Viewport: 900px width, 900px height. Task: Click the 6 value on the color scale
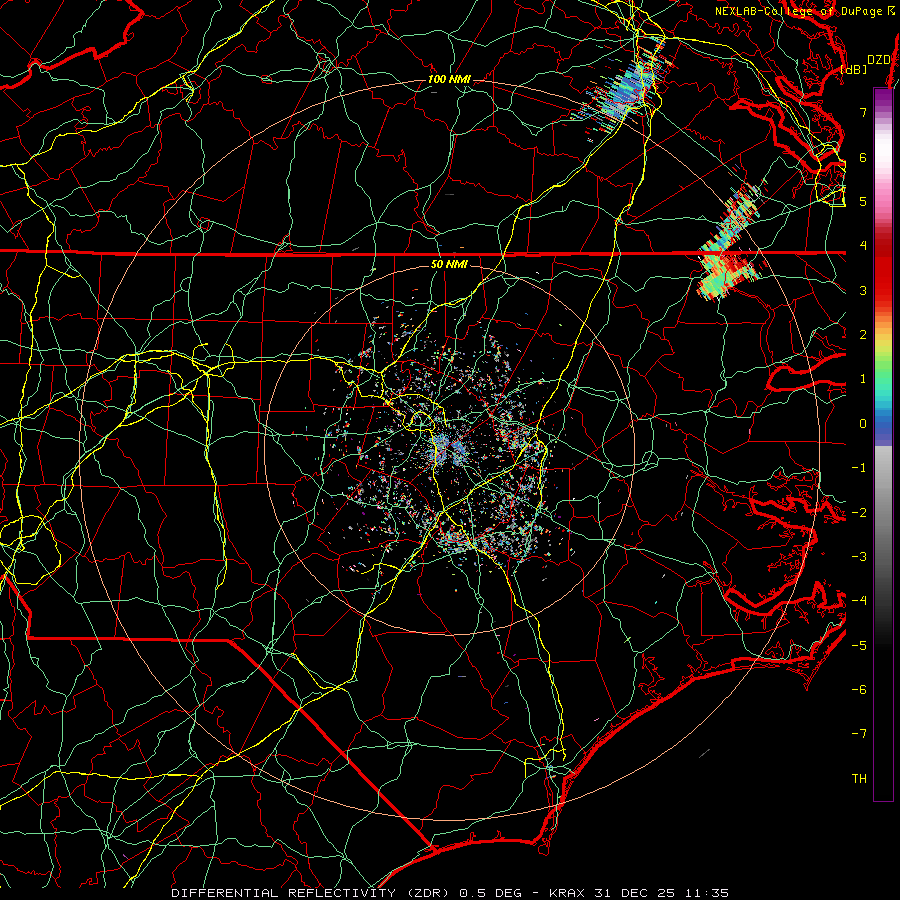[863, 157]
